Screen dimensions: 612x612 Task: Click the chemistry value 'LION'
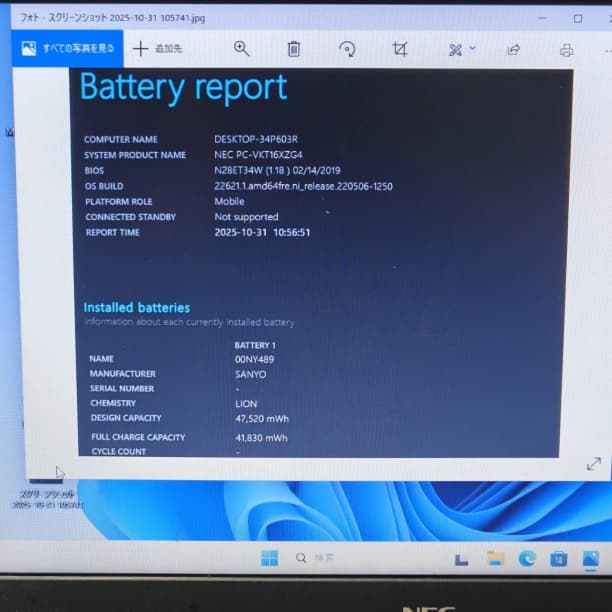(246, 404)
